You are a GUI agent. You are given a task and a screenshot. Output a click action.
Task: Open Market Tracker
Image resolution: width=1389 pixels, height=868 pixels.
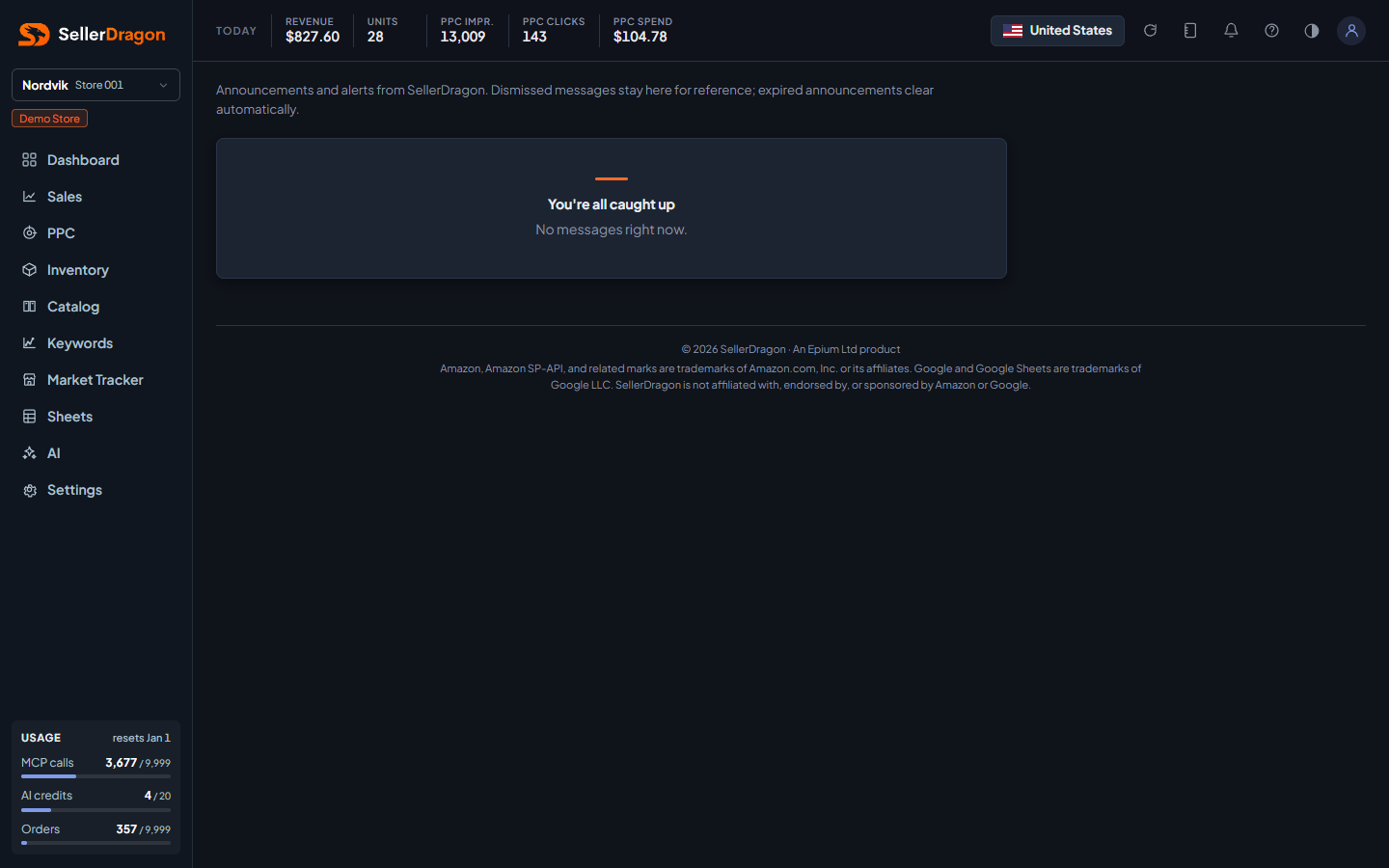(x=95, y=380)
